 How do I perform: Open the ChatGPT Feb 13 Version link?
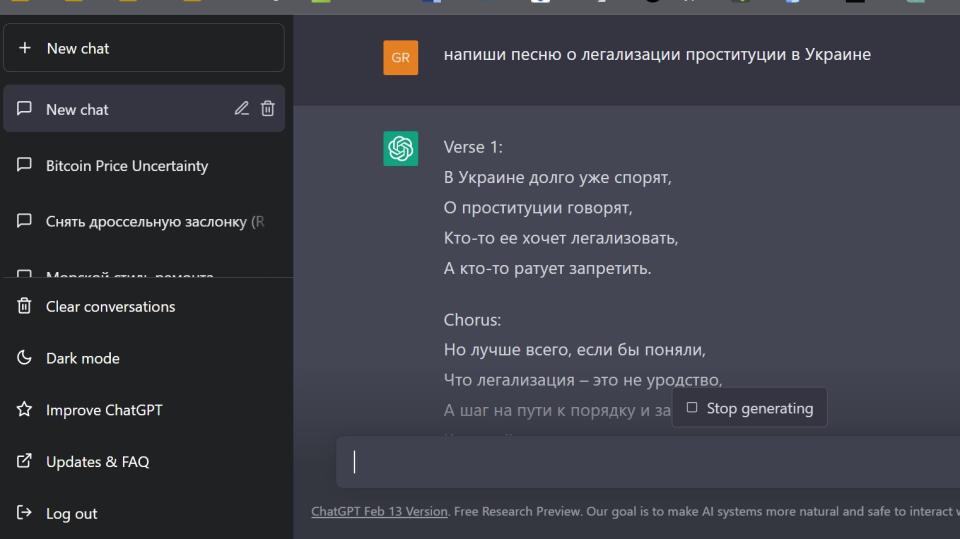point(379,511)
